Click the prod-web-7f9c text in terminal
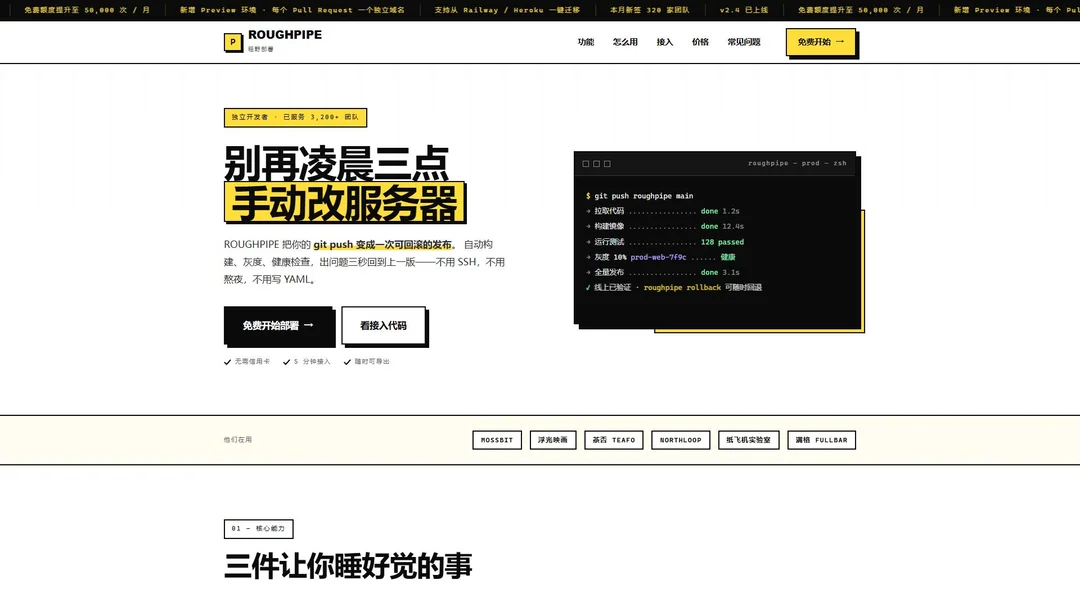Screen dimensions: 1080x607 click(x=658, y=257)
